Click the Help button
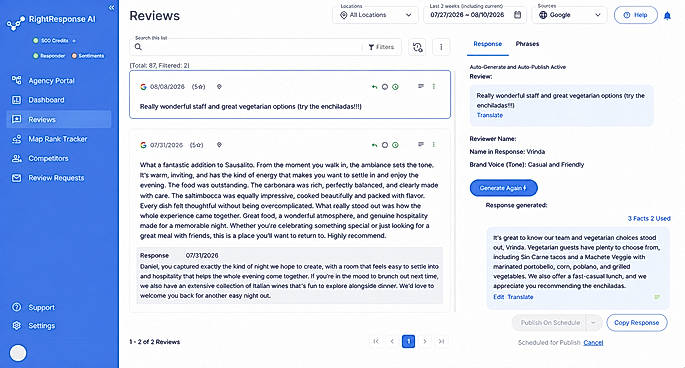This screenshot has height=368, width=685. (635, 15)
